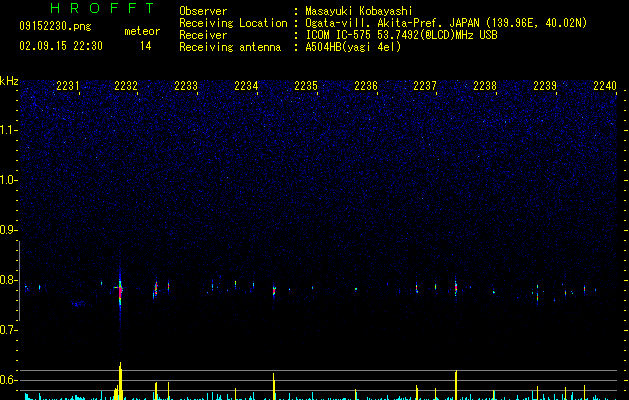Click the strong magenta meteor echo at 2232

click(x=120, y=291)
